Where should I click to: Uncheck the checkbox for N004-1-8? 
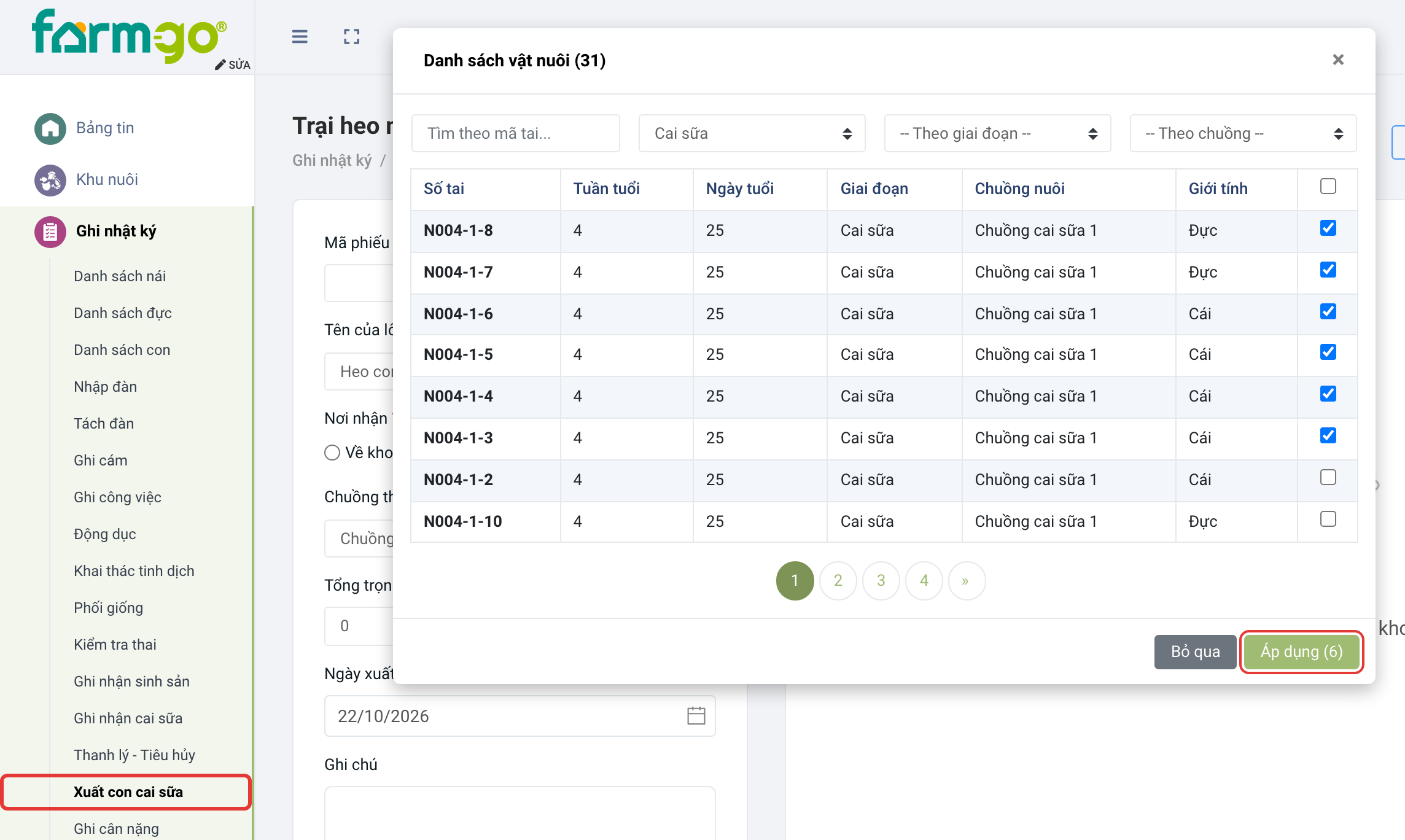1328,228
